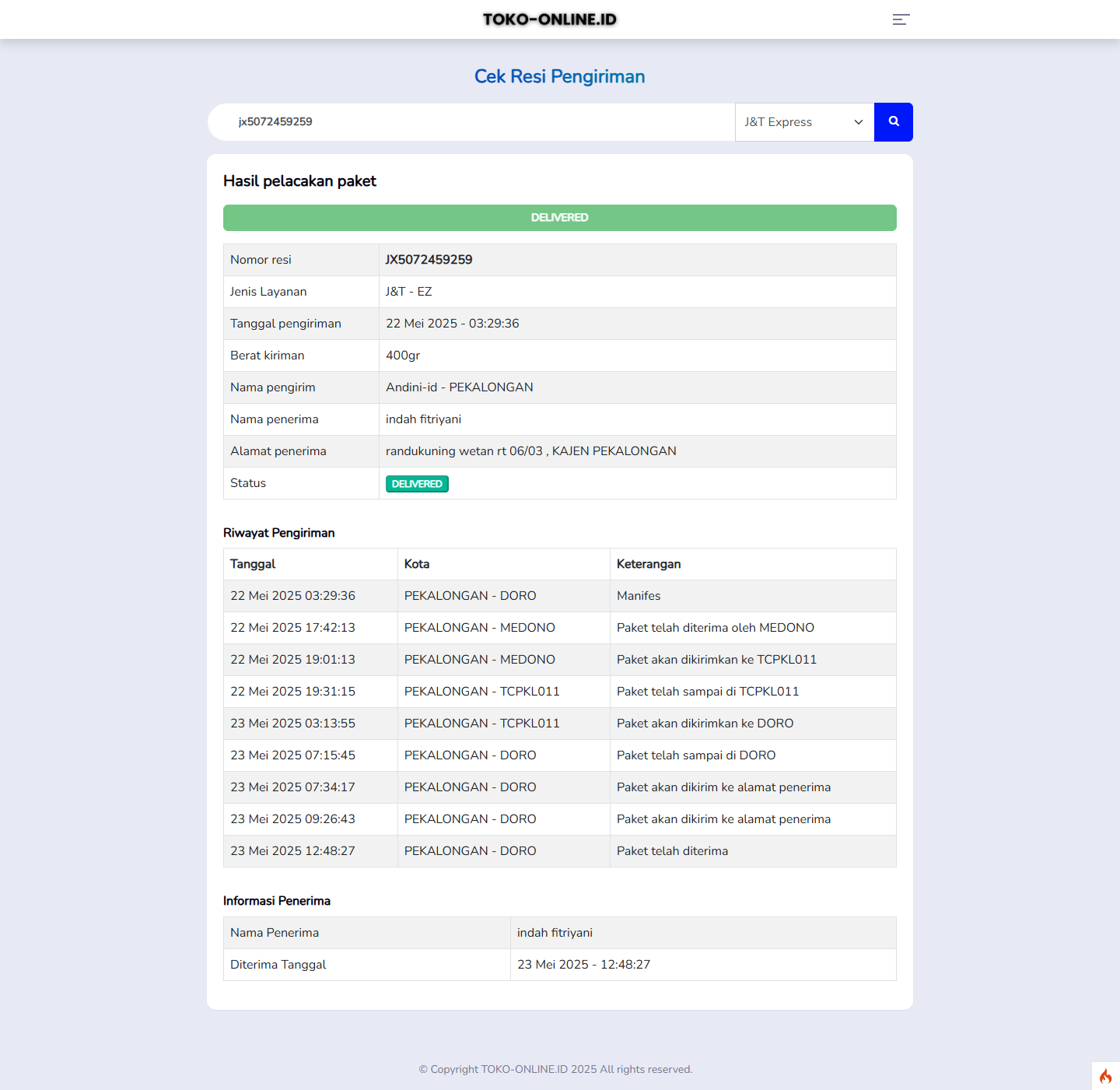Click Paket telah sampai di DORO
Viewport: 1120px width, 1090px height.
click(696, 755)
